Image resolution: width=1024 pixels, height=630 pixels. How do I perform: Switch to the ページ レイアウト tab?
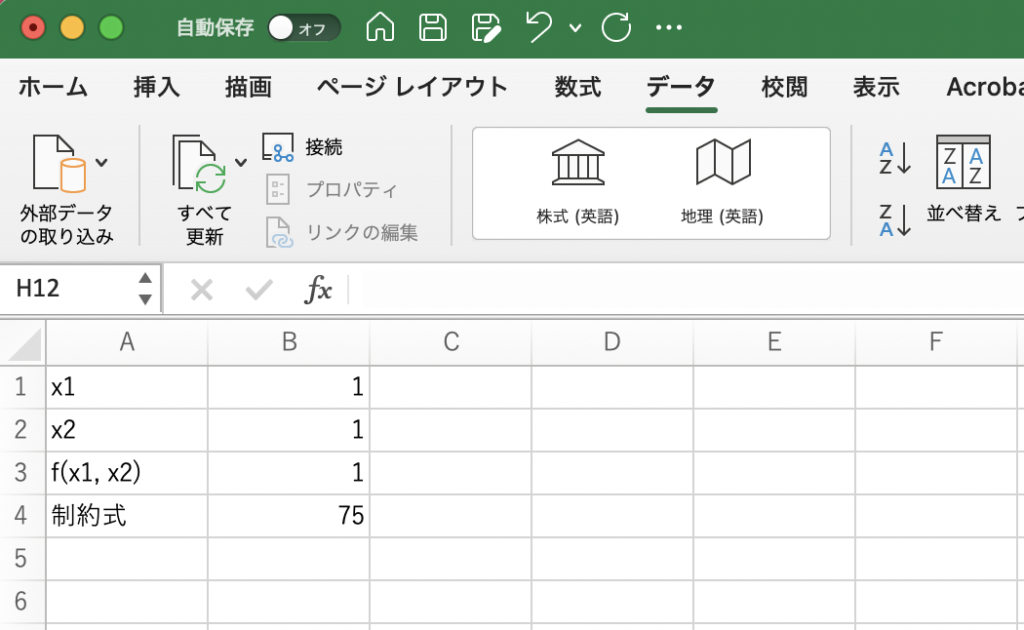[412, 87]
